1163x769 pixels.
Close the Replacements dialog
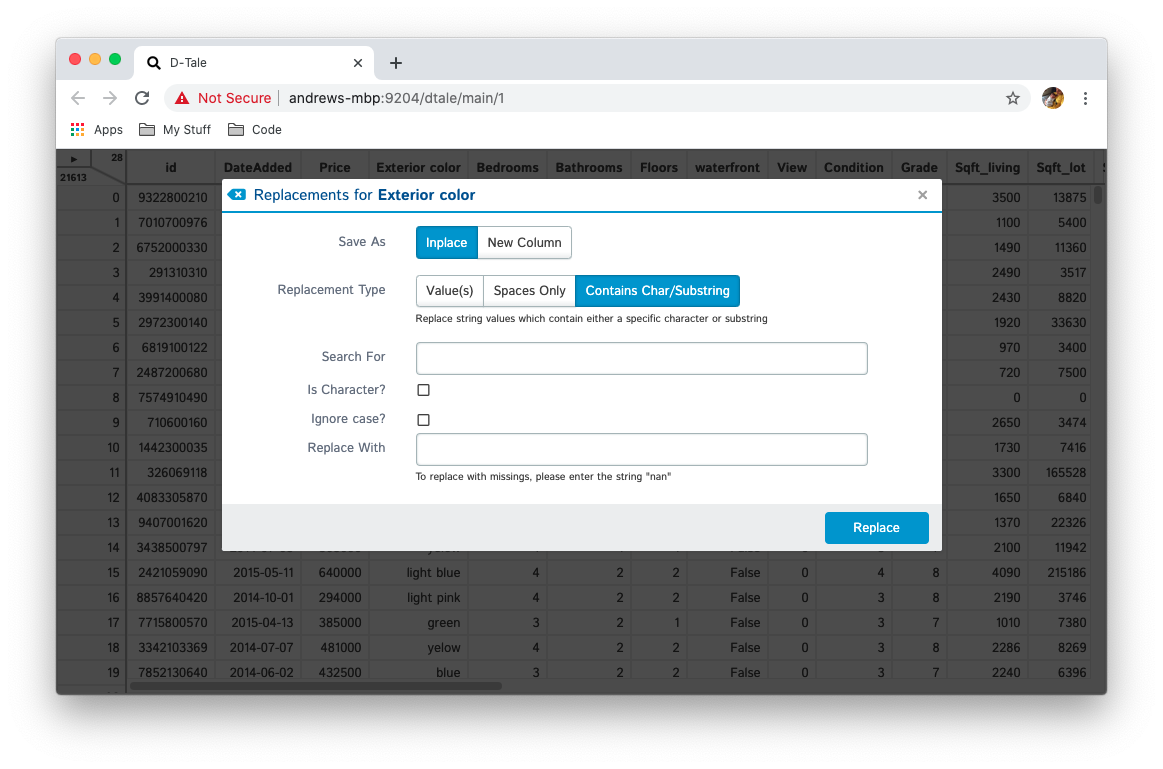922,195
